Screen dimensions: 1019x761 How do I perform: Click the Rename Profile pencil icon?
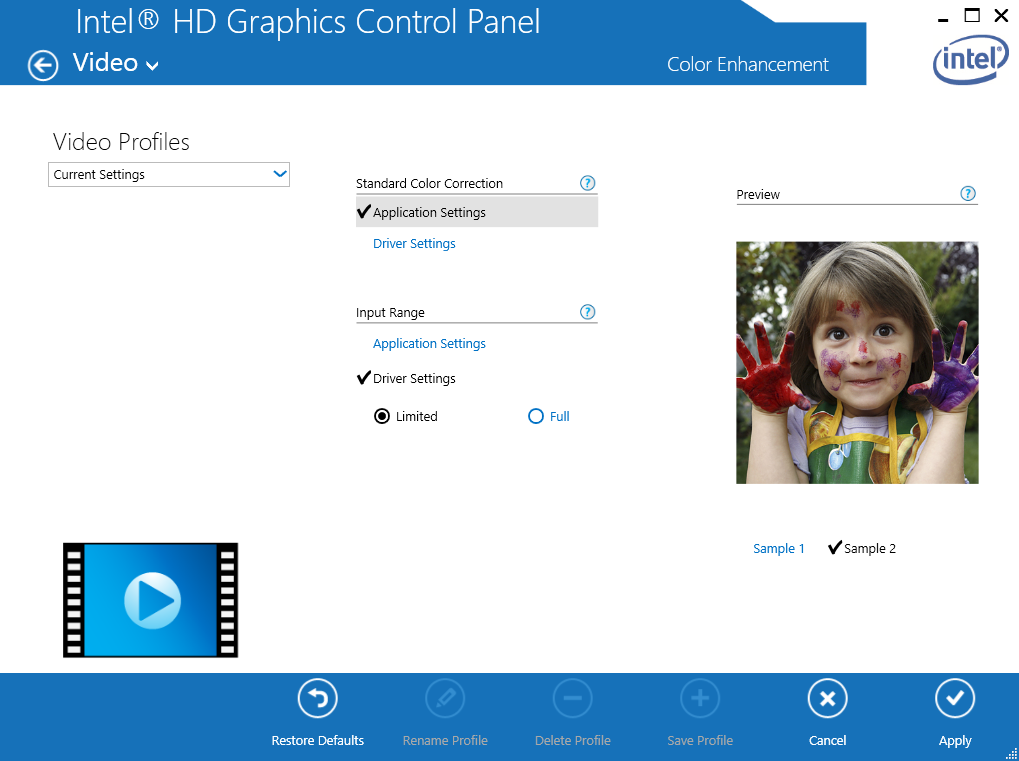(445, 699)
